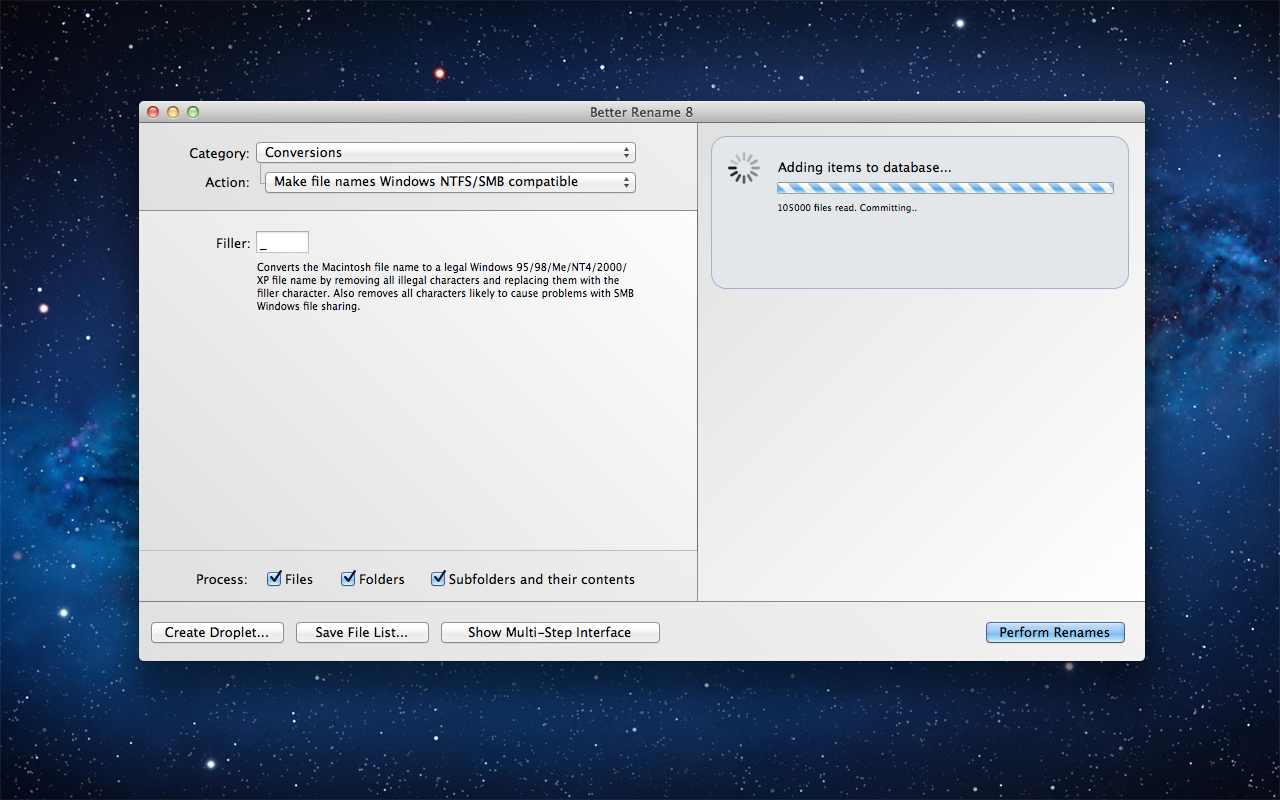Viewport: 1280px width, 800px height.
Task: Toggle Subfolders and their contents checkbox
Action: 438,579
